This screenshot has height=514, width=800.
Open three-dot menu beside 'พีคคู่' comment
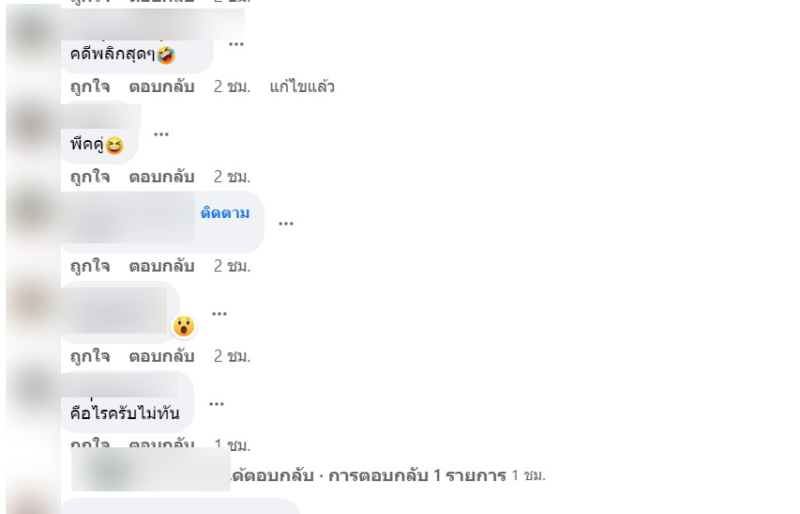tap(161, 134)
